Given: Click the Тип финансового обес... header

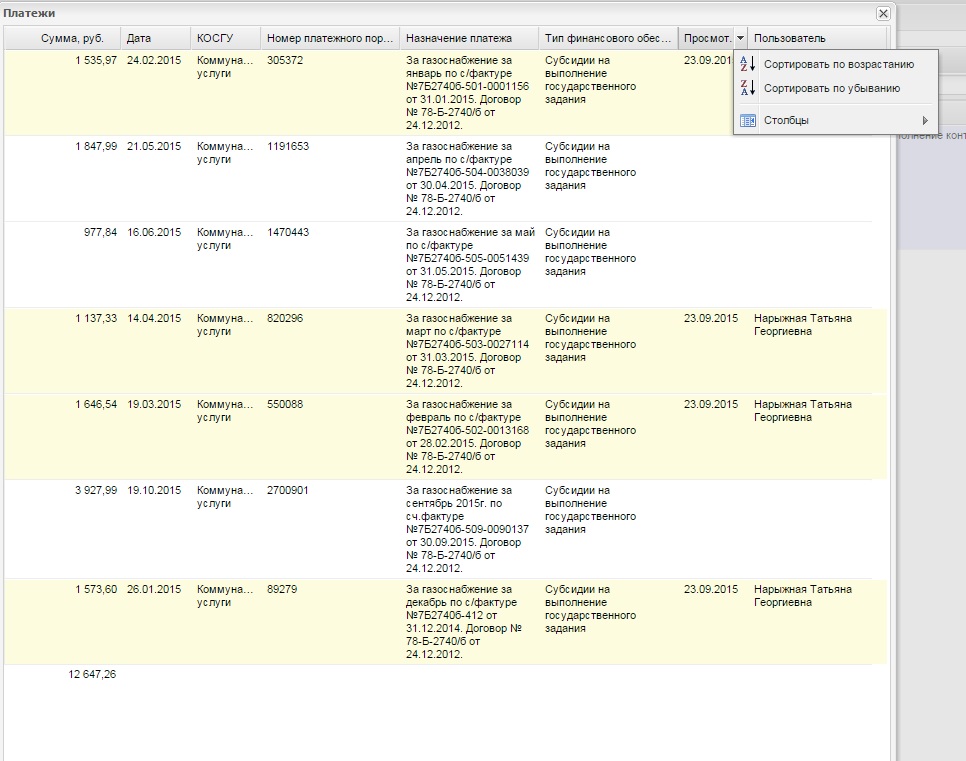Looking at the screenshot, I should tap(608, 38).
